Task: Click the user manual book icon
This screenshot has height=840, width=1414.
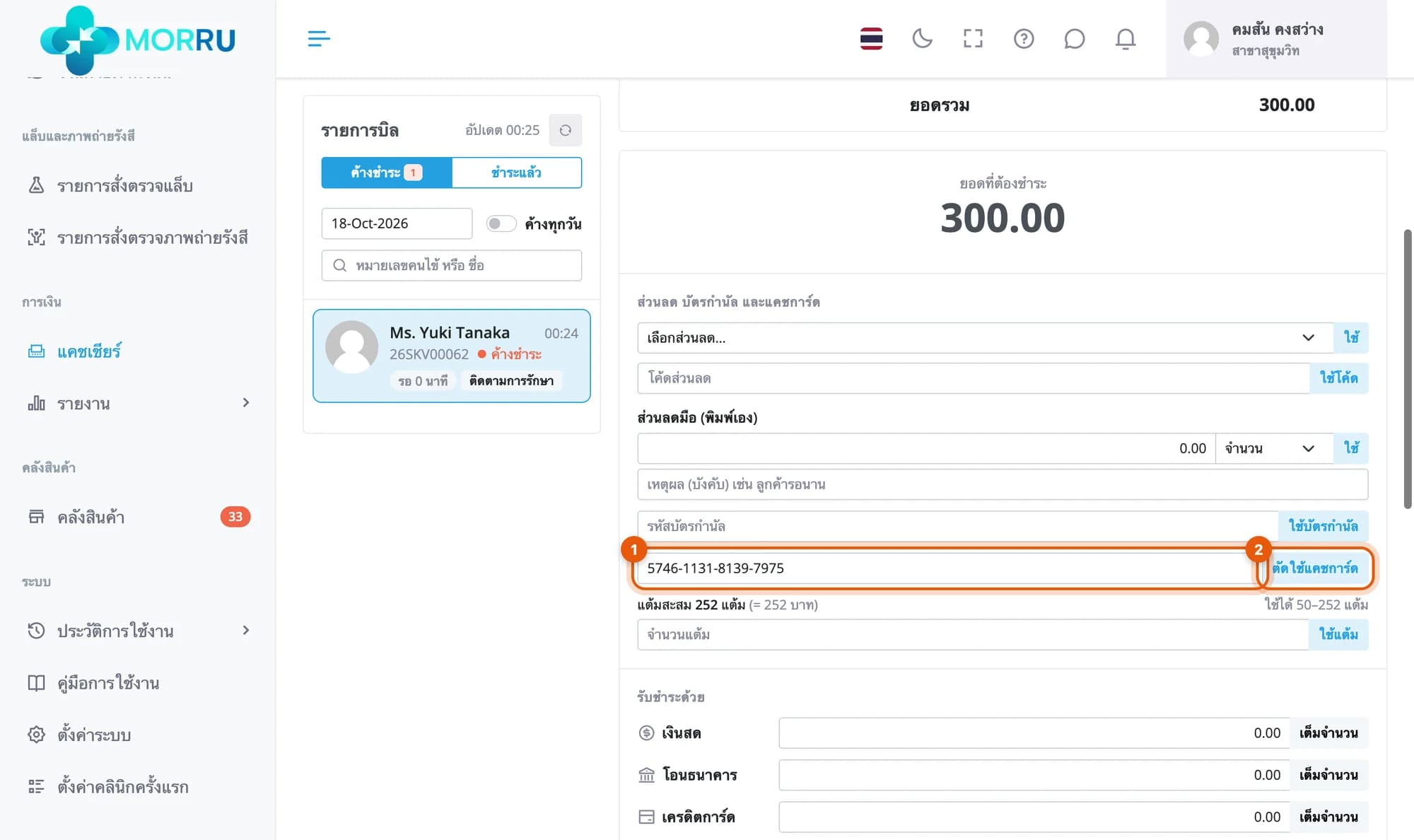Action: (x=36, y=683)
